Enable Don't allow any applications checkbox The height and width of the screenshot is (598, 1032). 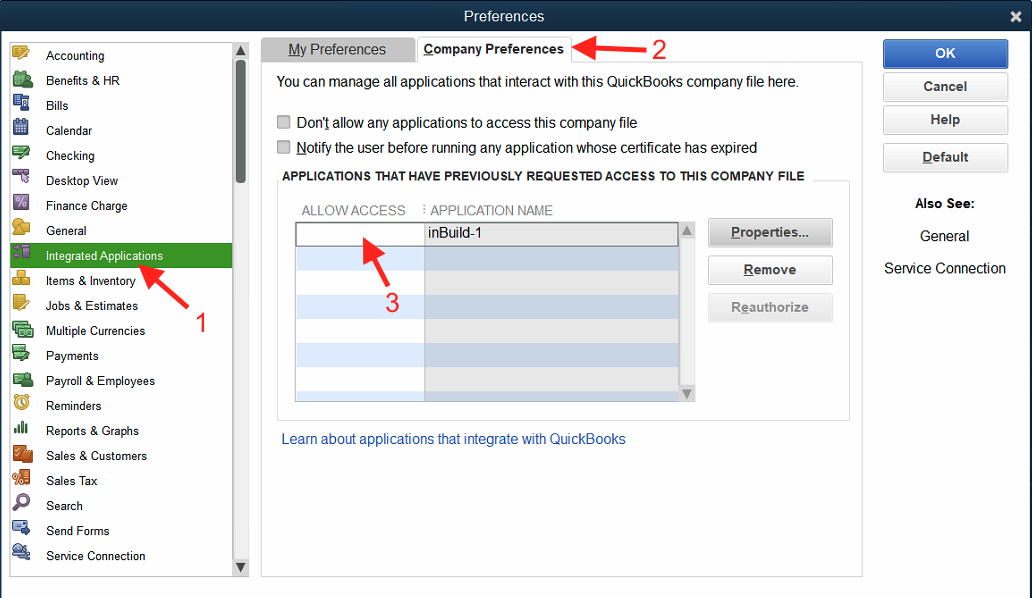(286, 123)
